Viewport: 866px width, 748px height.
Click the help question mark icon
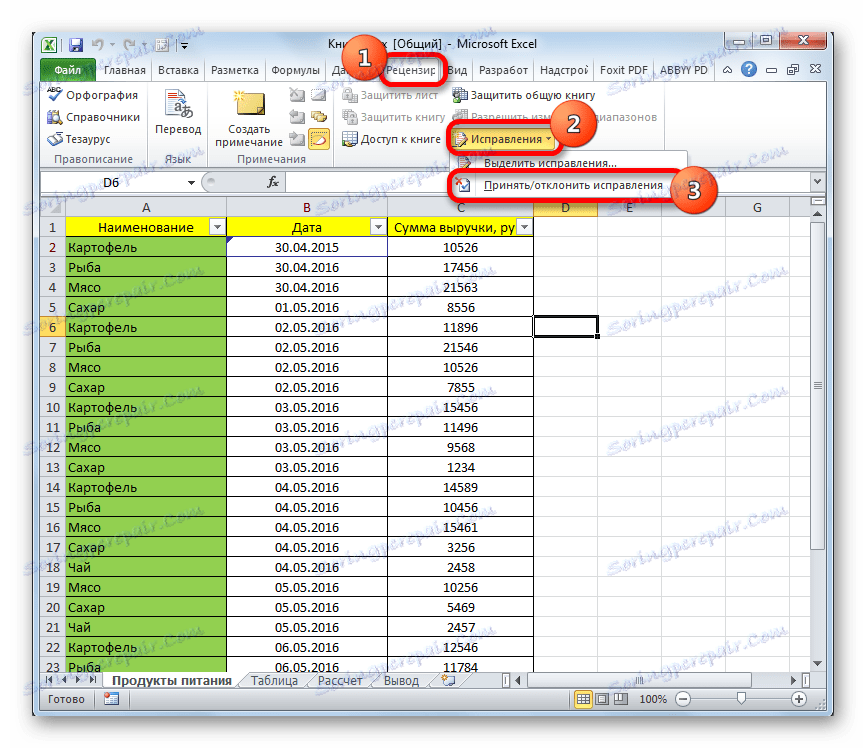click(749, 70)
